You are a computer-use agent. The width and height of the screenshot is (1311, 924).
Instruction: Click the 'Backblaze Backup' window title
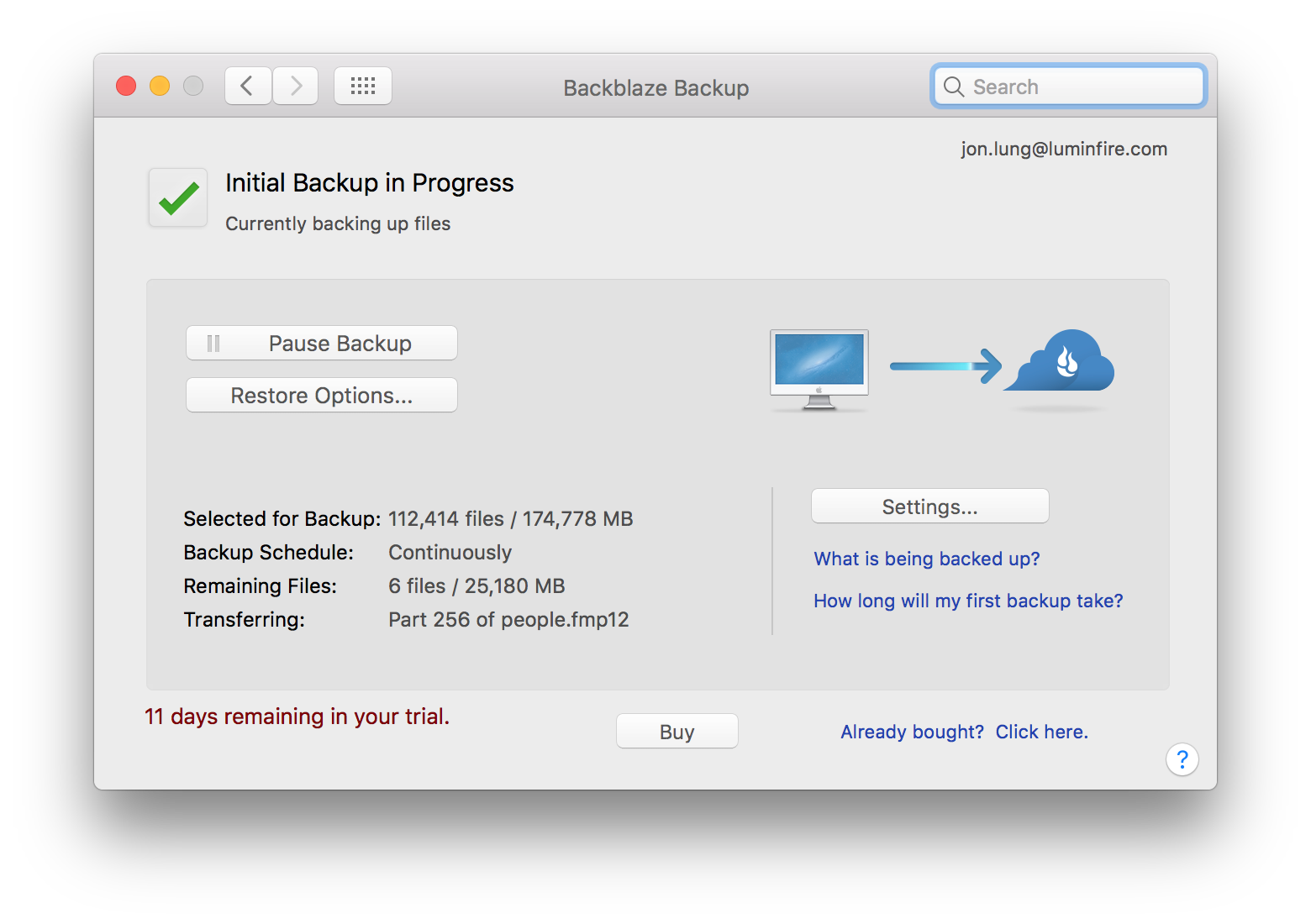[656, 88]
